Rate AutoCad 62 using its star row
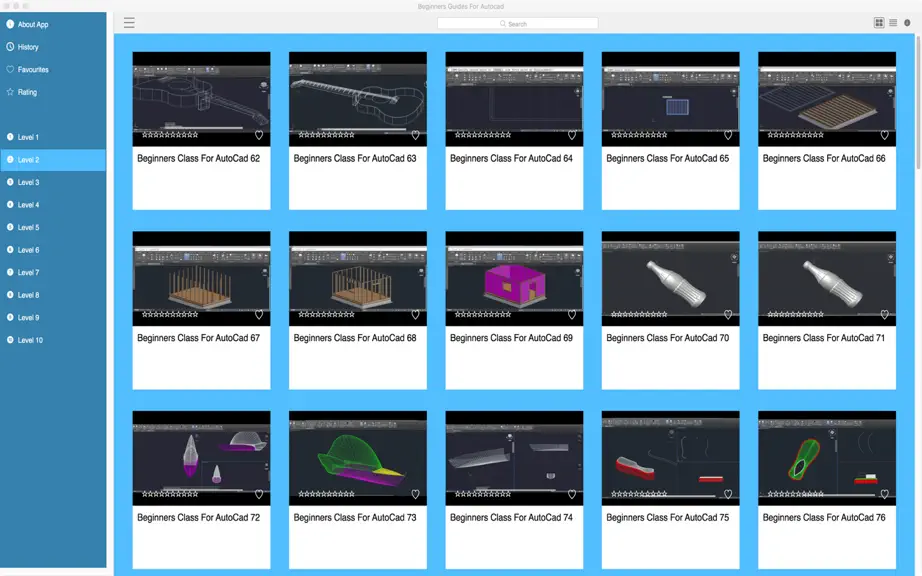Viewport: 922px width, 576px height. (x=170, y=135)
